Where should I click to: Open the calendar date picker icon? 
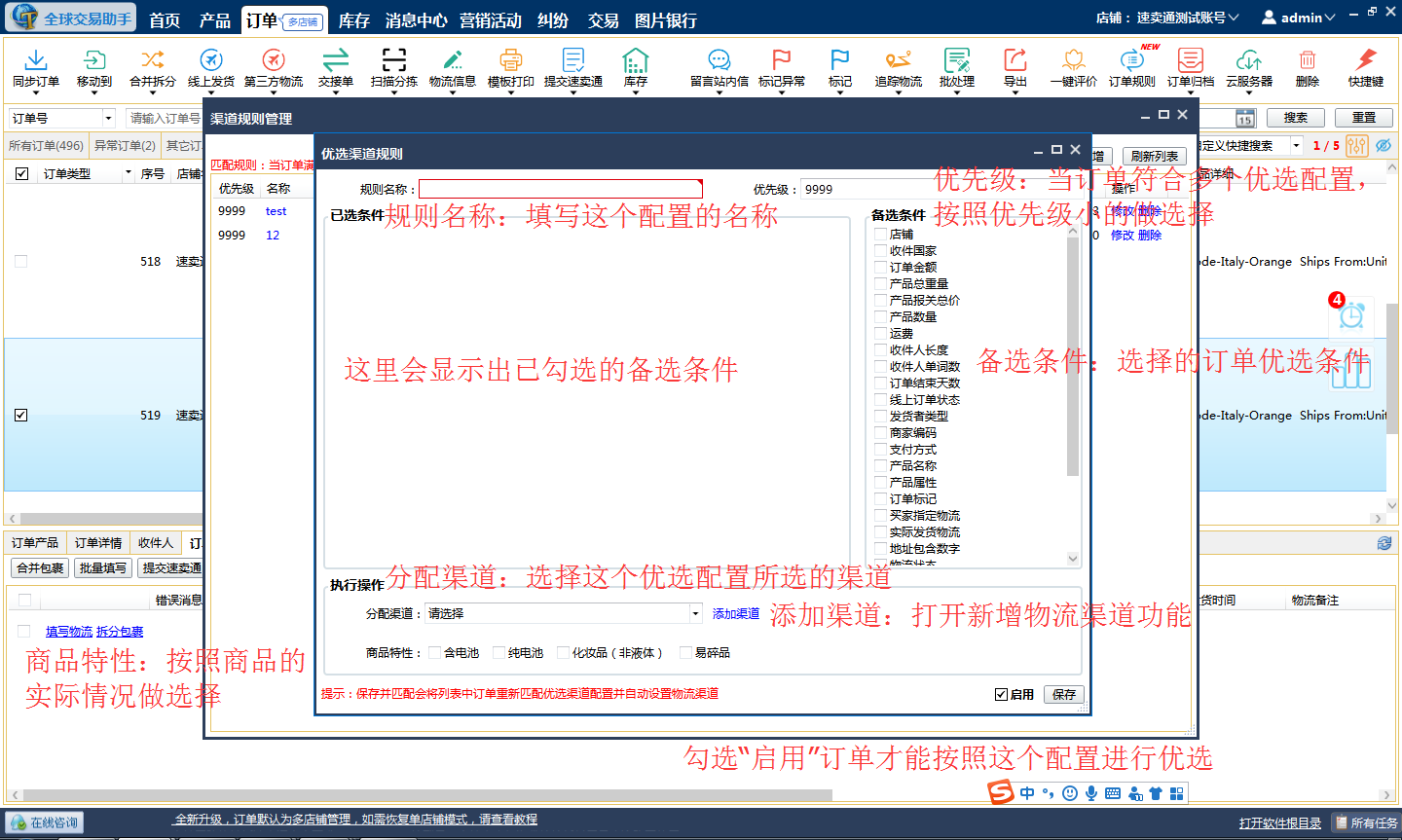[1245, 118]
